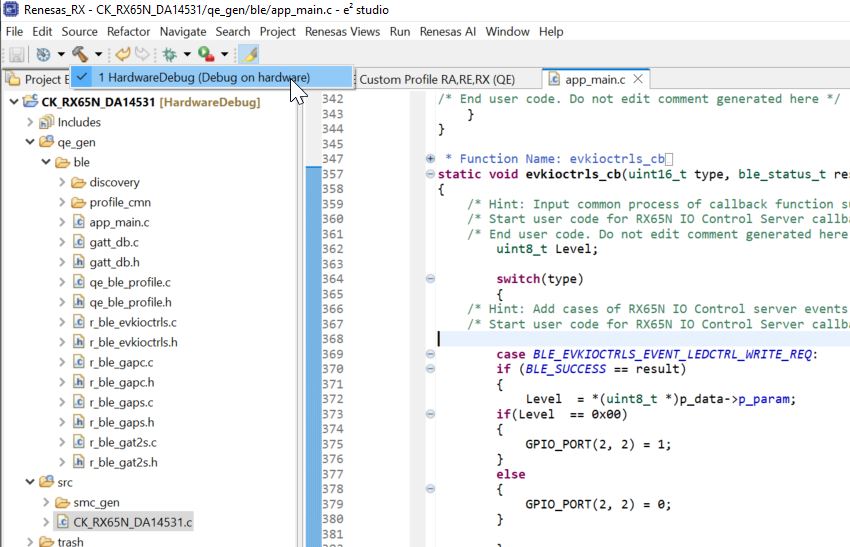Open dropdown arrow next to Run icon
The width and height of the screenshot is (850, 547).
(224, 54)
